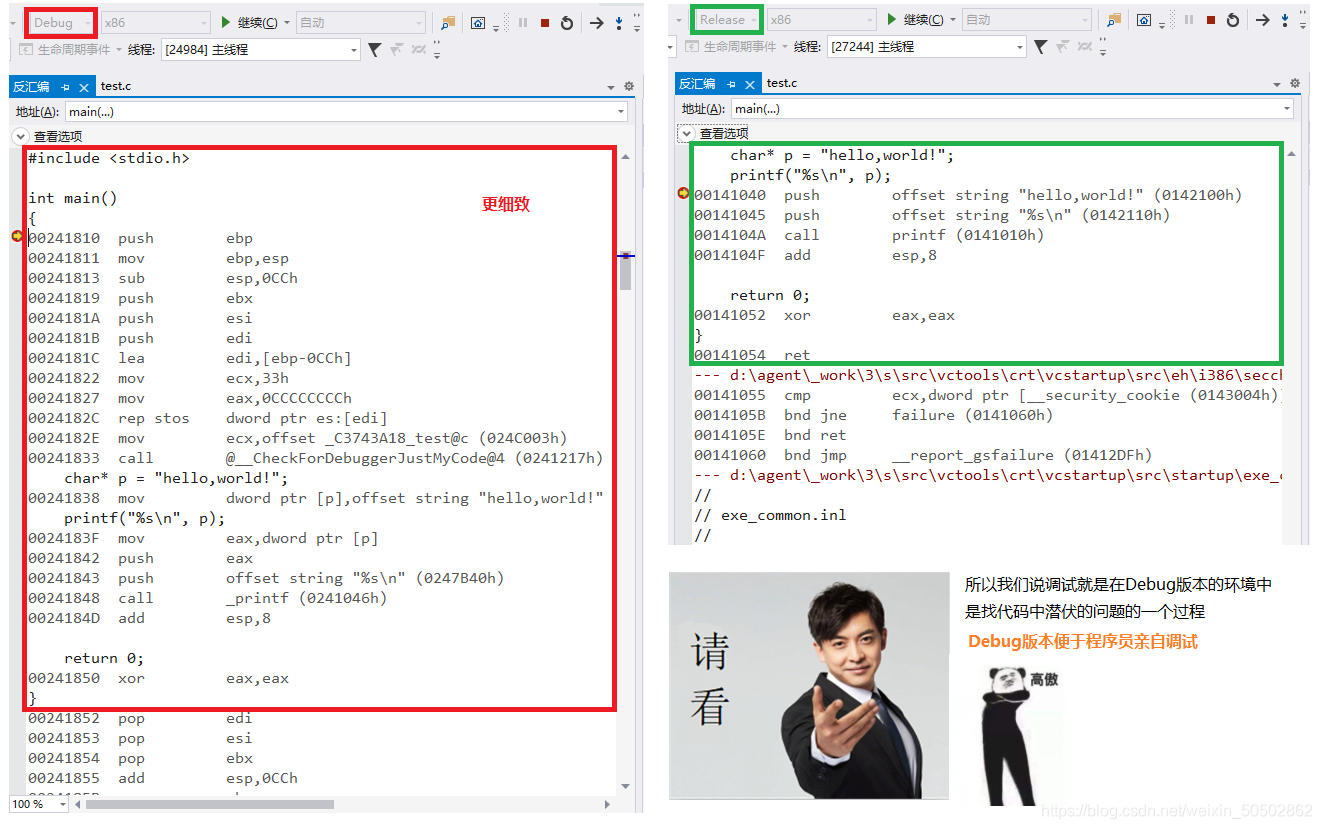Open 100 % zoom dropdown in Debug window

(39, 804)
